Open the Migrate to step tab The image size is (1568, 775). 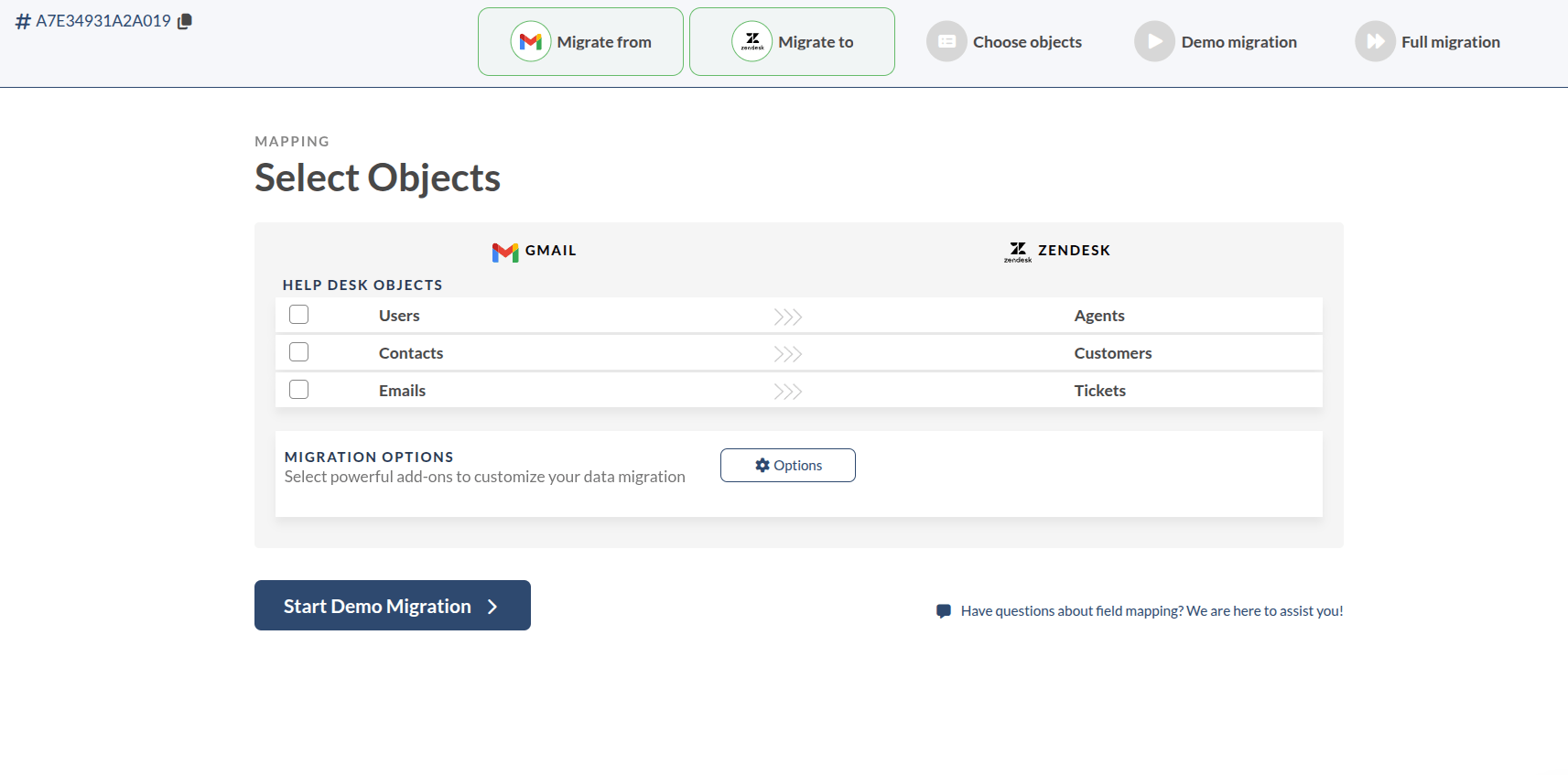tap(792, 41)
